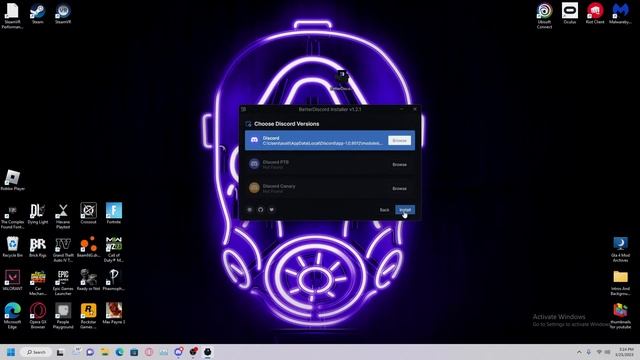Screen dimensions: 640x360
Task: Click the heart donate icon in installer
Action: (x=271, y=210)
